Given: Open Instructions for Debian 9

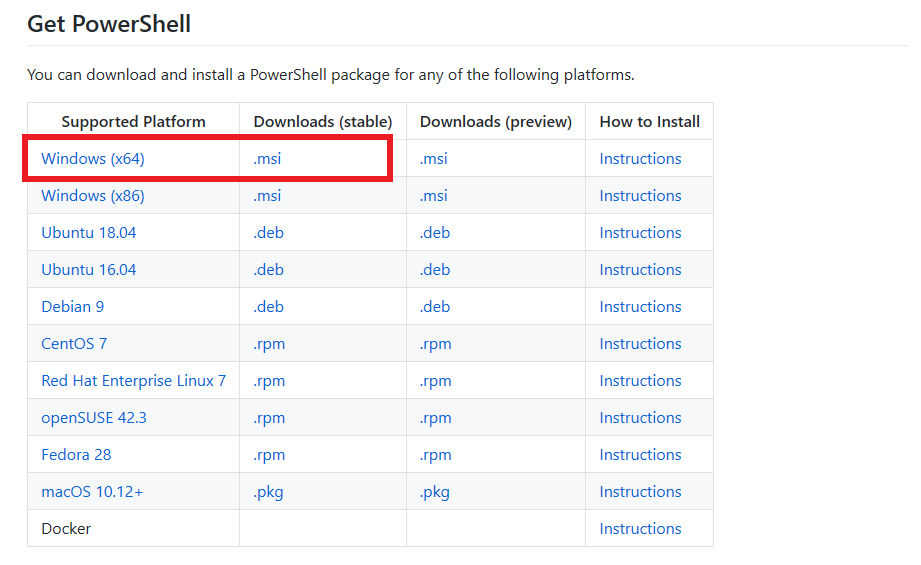Looking at the screenshot, I should [640, 307].
